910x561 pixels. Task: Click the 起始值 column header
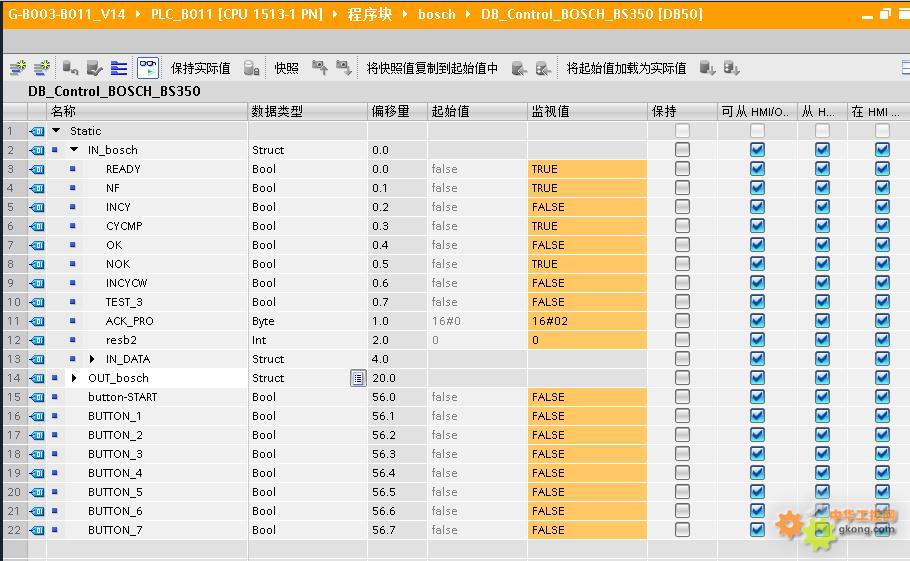point(478,111)
